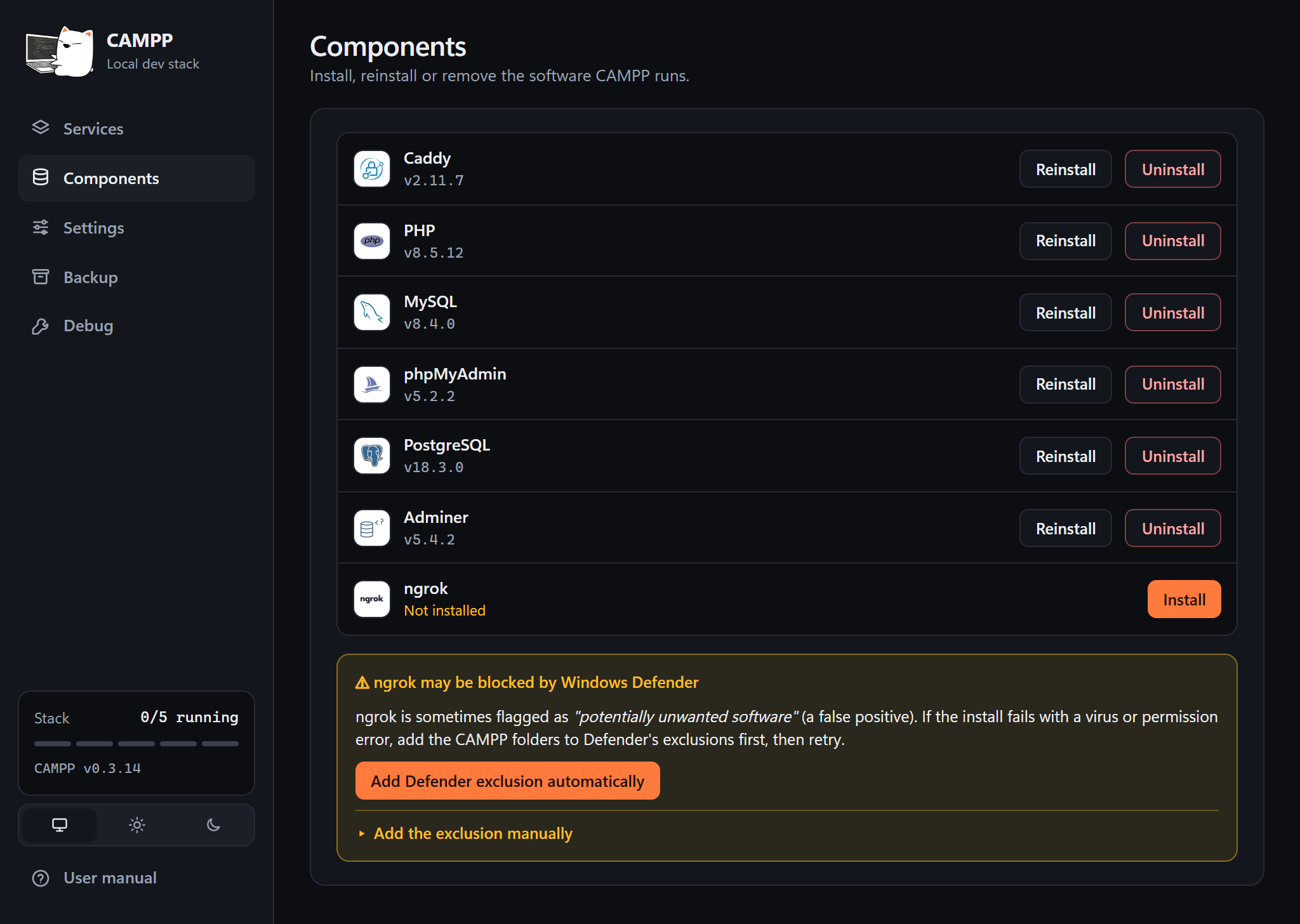This screenshot has width=1300, height=924.
Task: Switch to light theme sun option
Action: (x=137, y=825)
